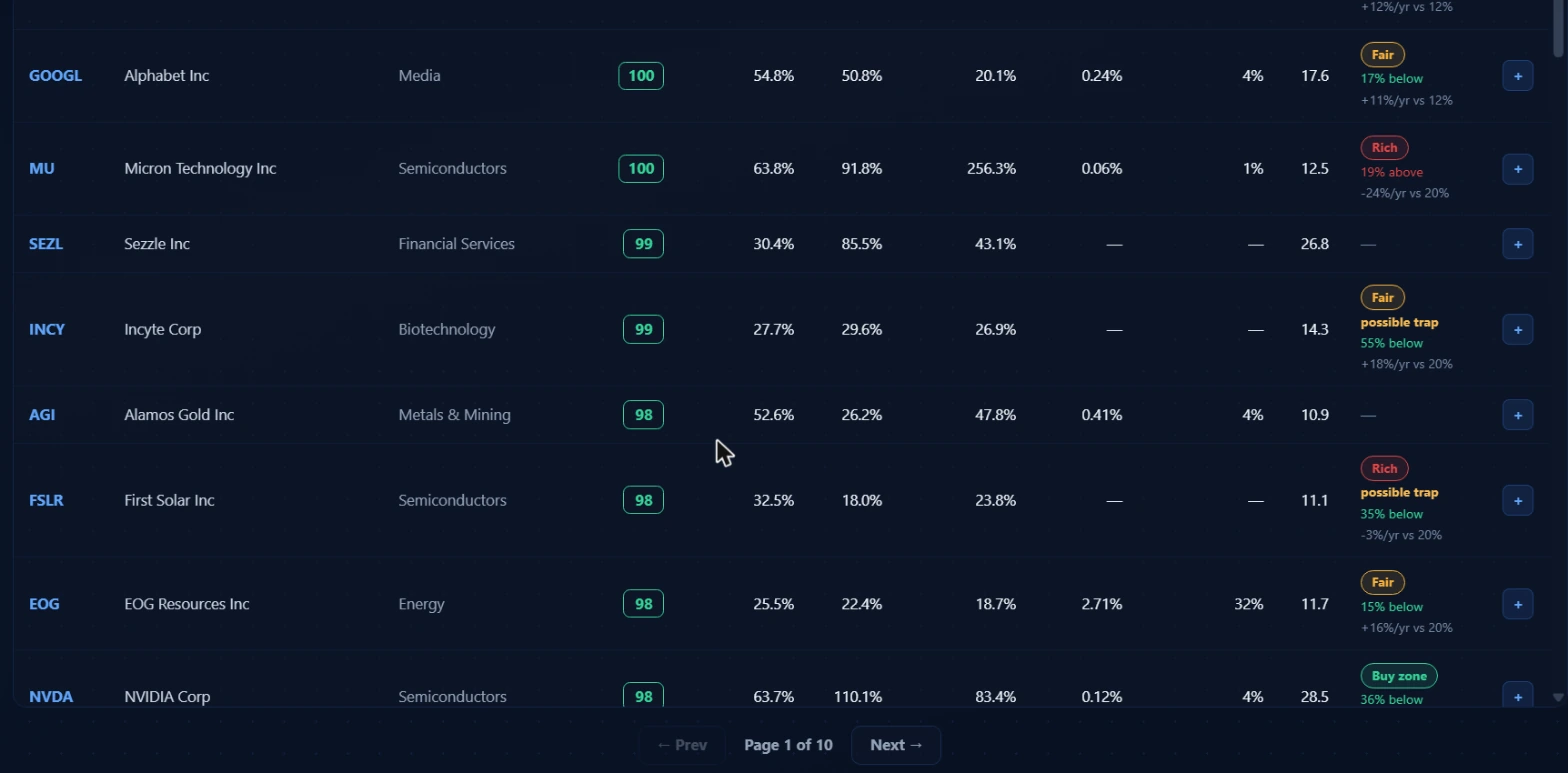Viewport: 1568px width, 773px height.
Task: Click the score 100 badge for Micron
Action: coord(641,169)
